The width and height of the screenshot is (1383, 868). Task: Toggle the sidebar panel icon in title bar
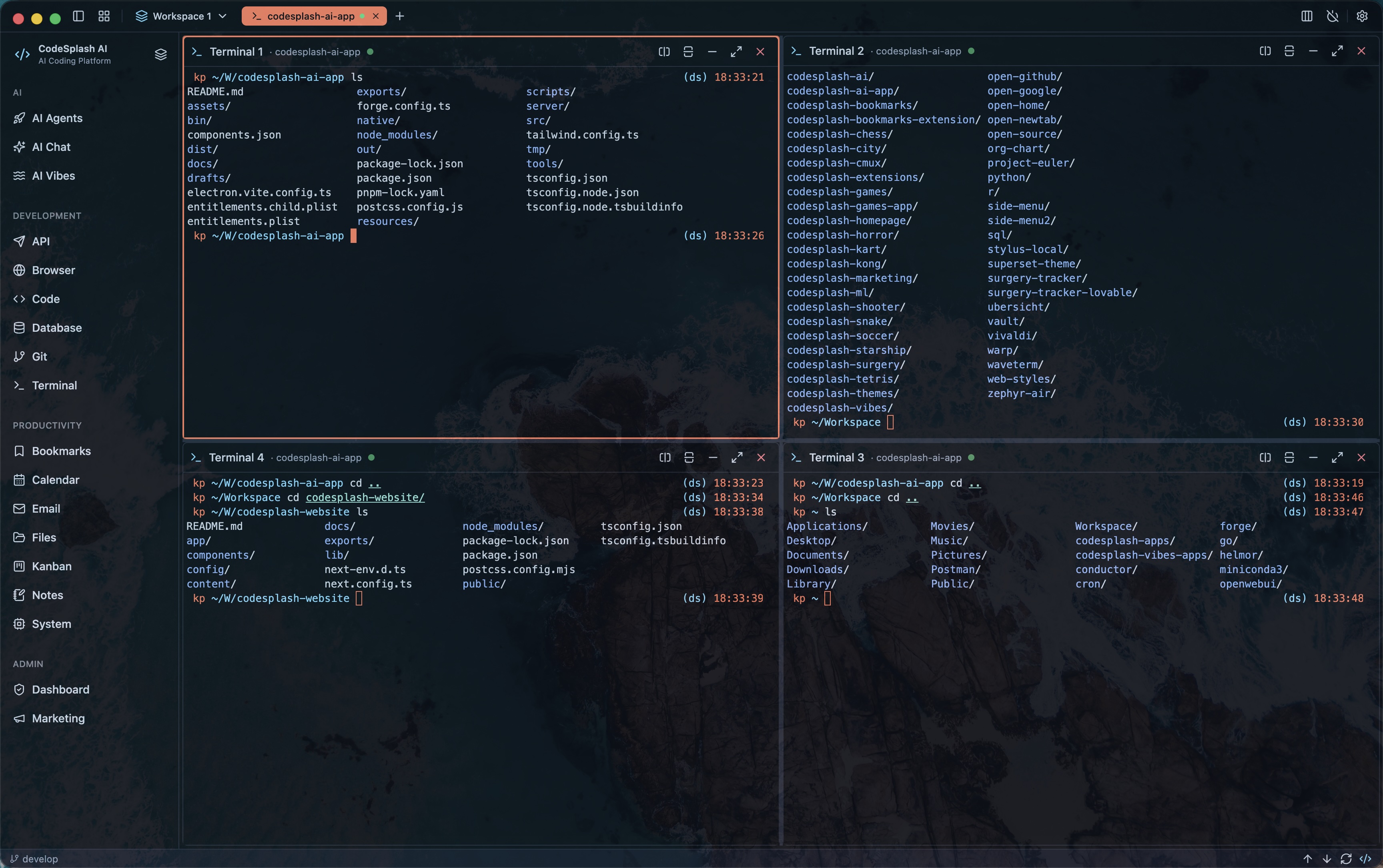(x=79, y=16)
